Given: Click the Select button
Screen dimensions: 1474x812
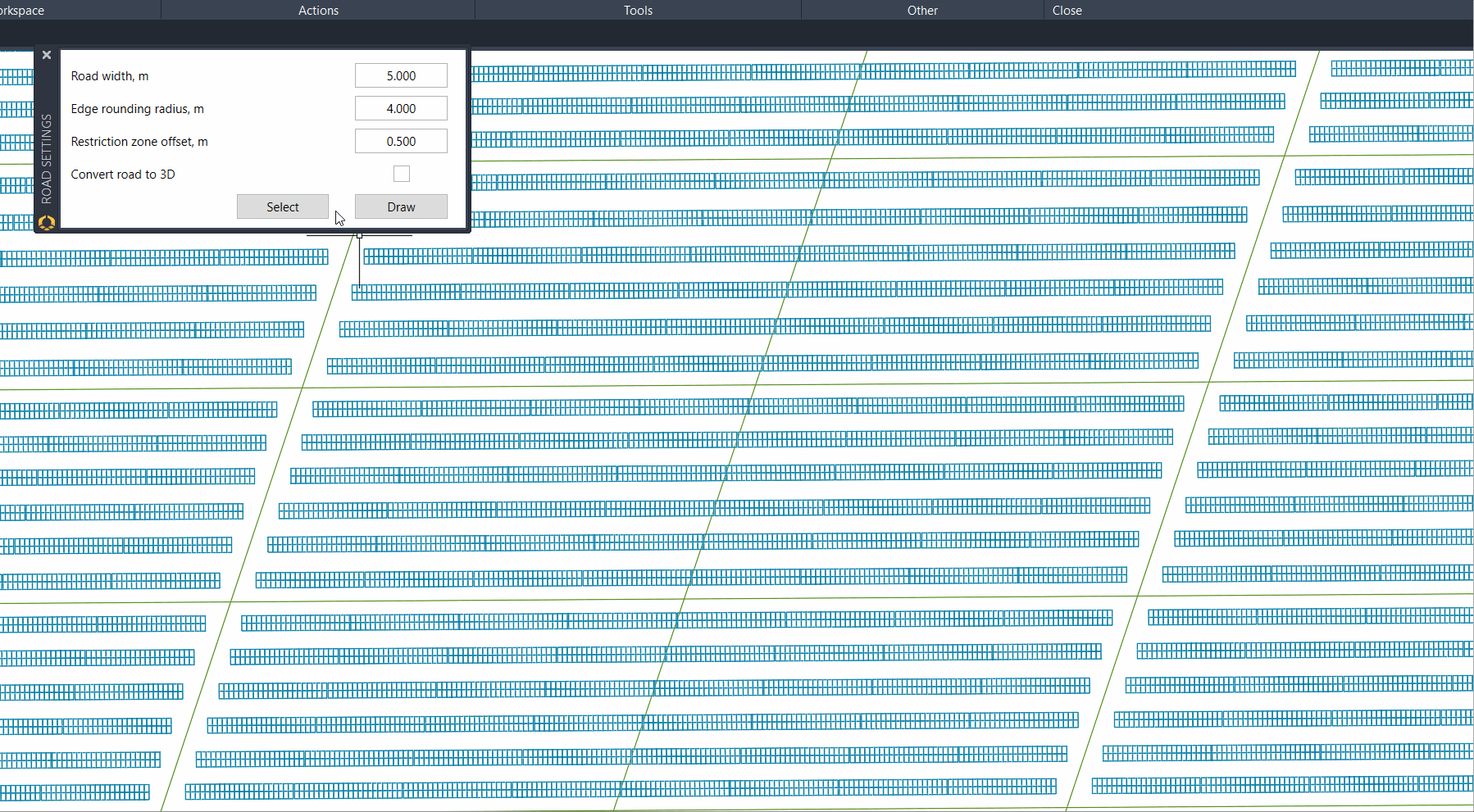Looking at the screenshot, I should (283, 206).
